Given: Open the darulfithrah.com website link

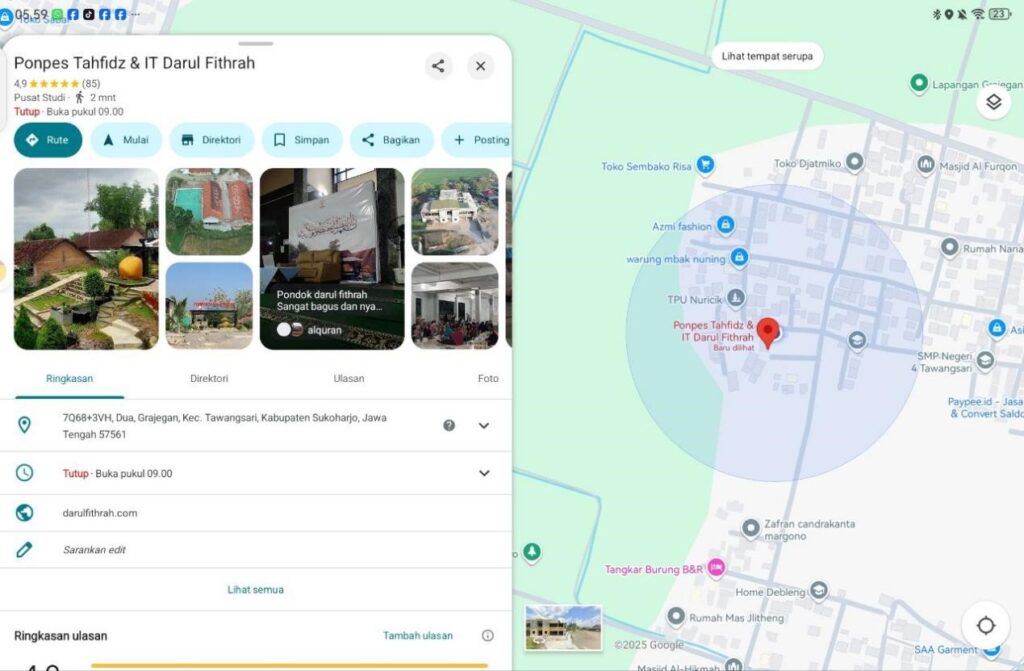Looking at the screenshot, I should point(100,513).
